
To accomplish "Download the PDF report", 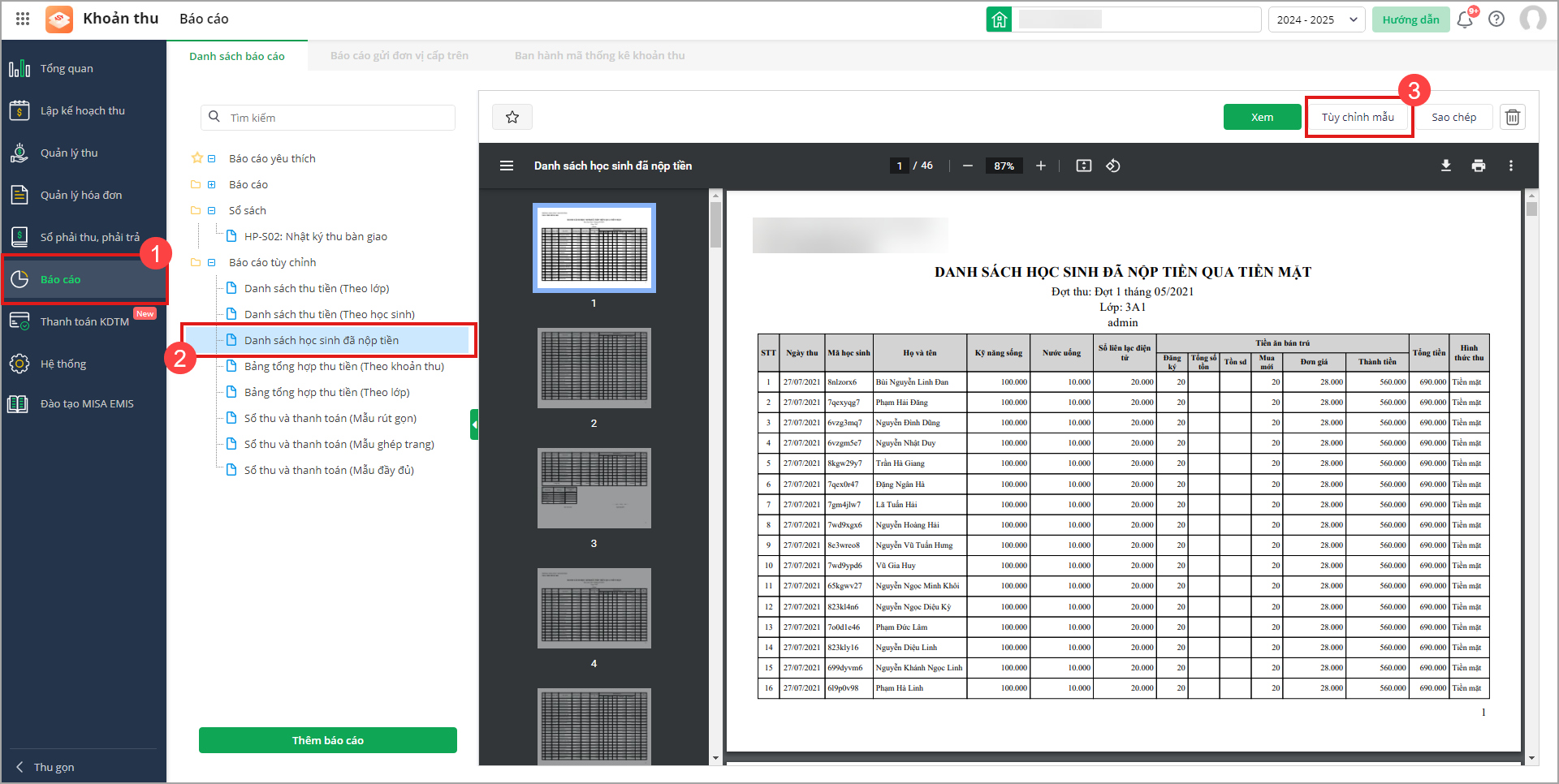I will 1445,166.
